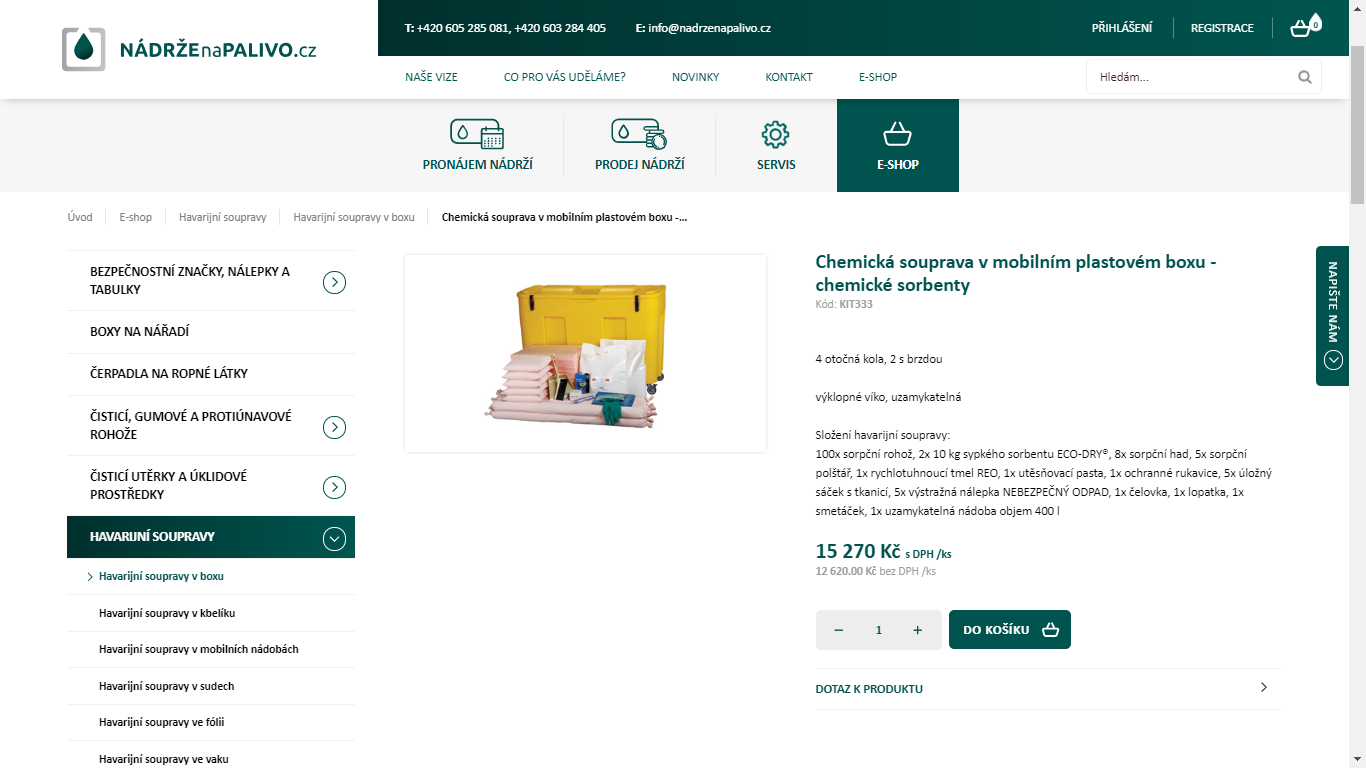
Task: Click price without VAT 12 620.00 Kč
Action: click(846, 571)
